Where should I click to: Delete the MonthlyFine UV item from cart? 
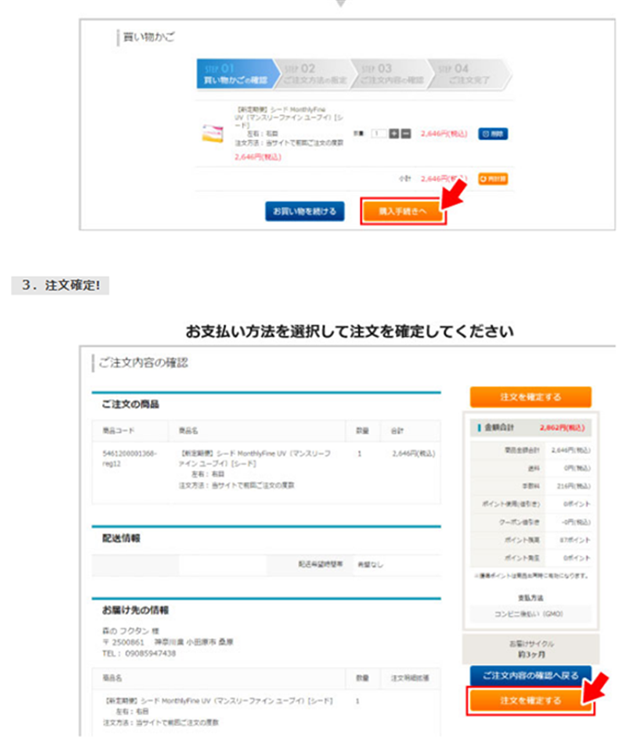coord(492,132)
